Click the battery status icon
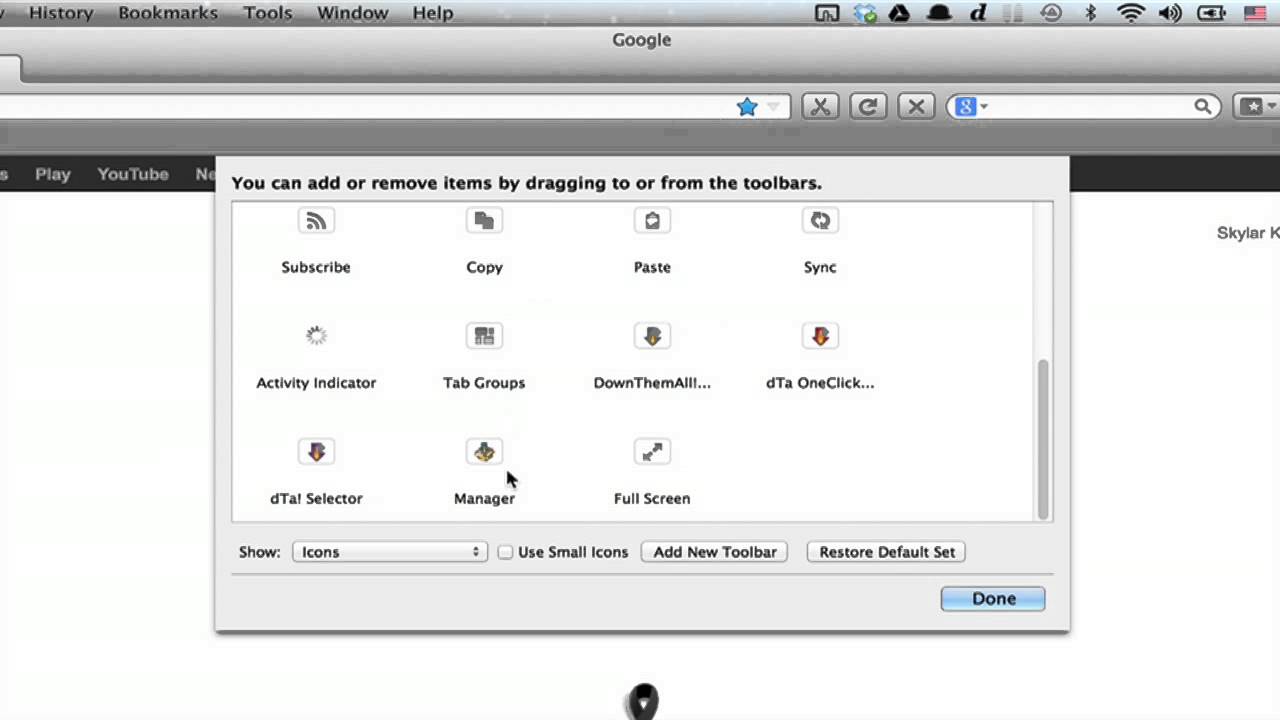 tap(1211, 13)
